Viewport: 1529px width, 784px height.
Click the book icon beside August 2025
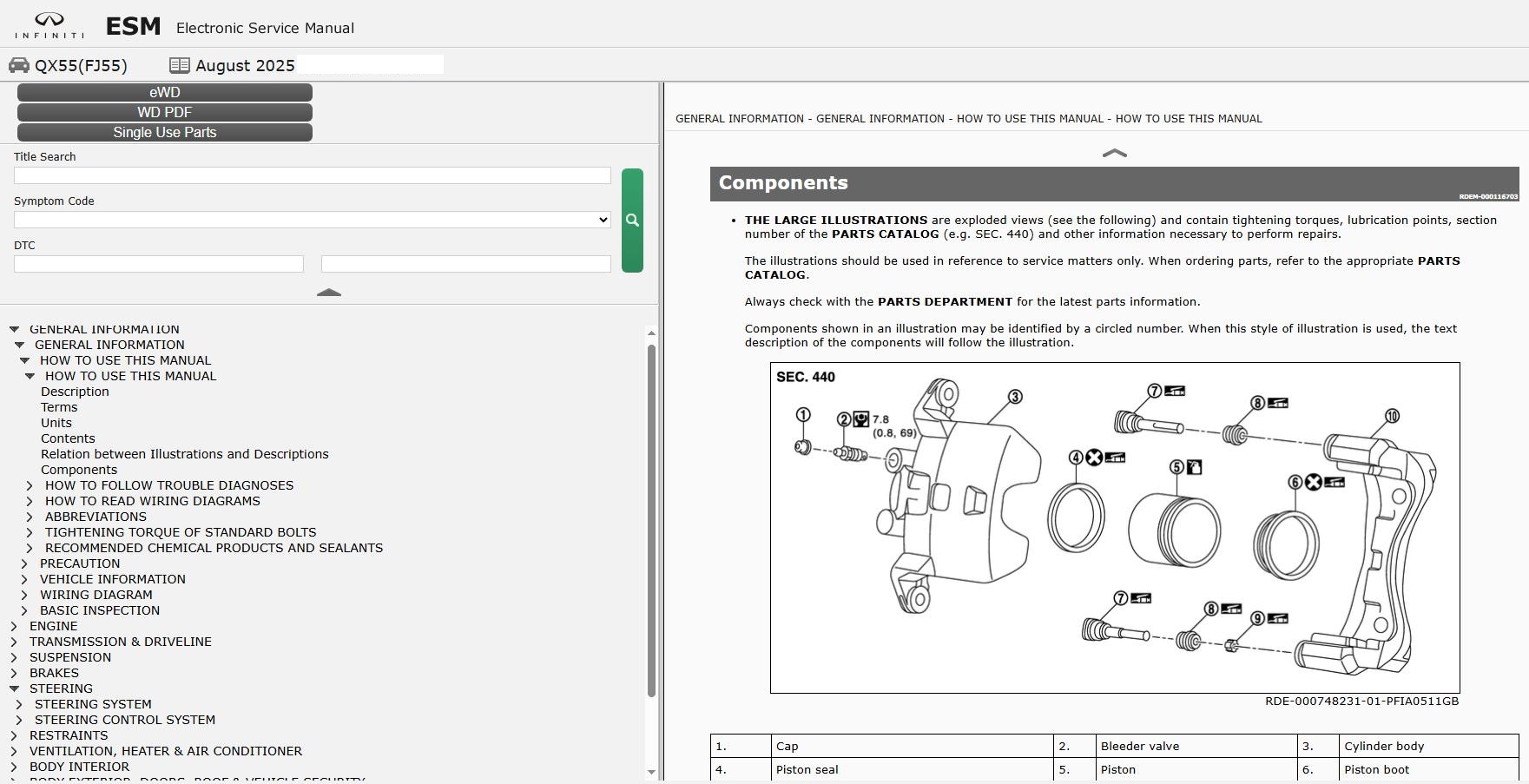pyautogui.click(x=180, y=65)
